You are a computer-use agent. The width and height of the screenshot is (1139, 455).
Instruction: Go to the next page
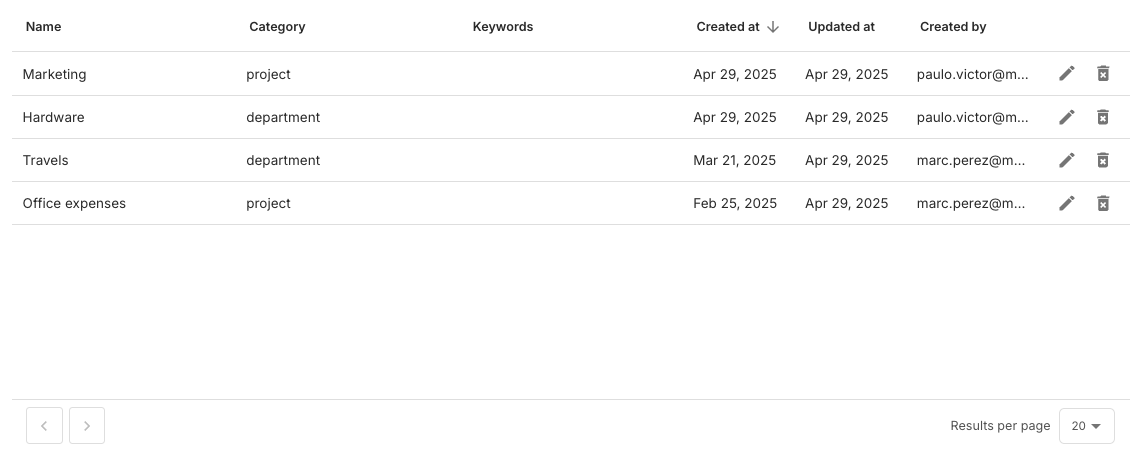tap(87, 426)
